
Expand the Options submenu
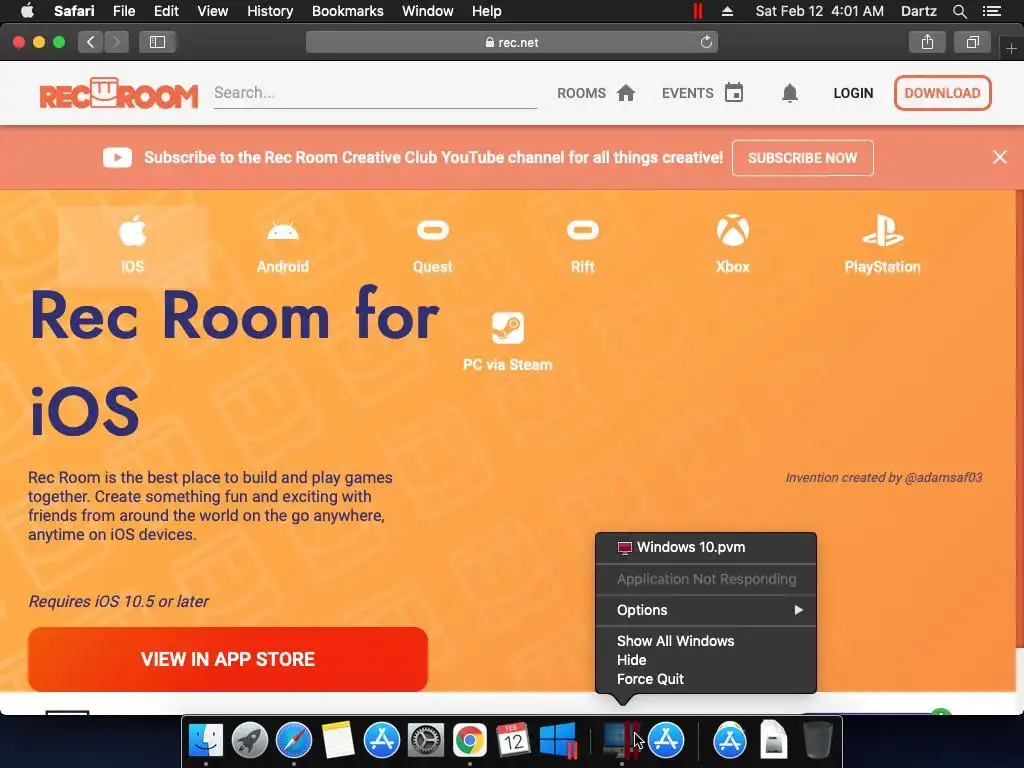click(x=706, y=610)
